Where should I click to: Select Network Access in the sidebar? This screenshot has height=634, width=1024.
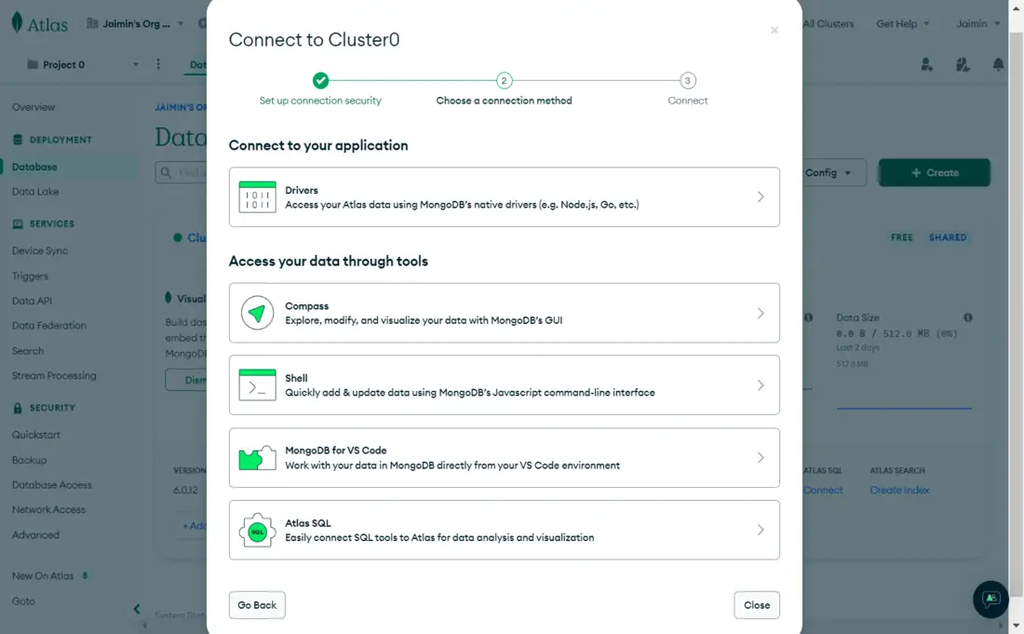point(48,510)
